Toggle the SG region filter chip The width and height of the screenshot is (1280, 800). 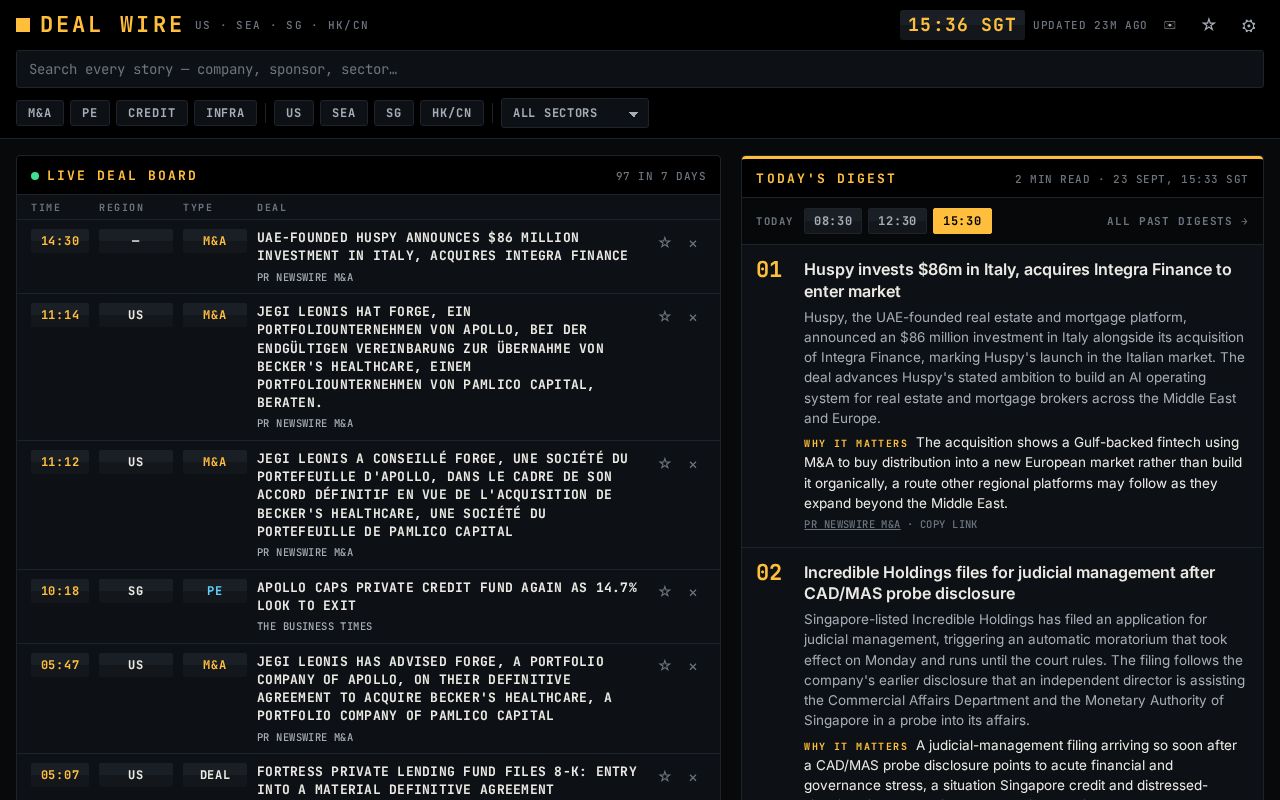click(394, 113)
